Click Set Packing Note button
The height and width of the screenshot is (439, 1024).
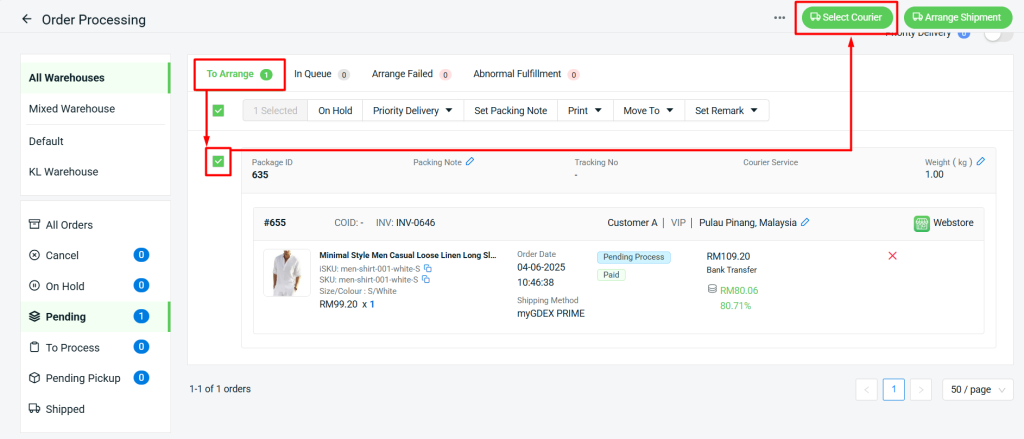point(511,110)
